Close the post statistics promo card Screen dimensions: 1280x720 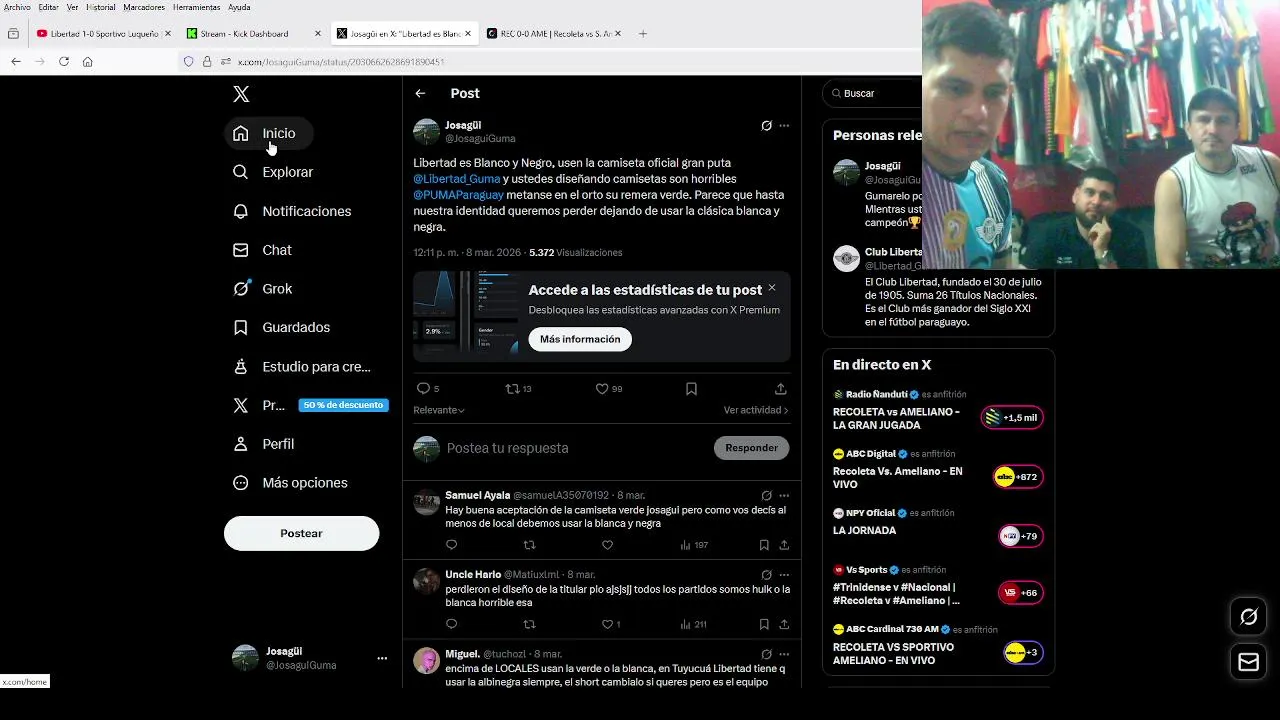point(771,288)
